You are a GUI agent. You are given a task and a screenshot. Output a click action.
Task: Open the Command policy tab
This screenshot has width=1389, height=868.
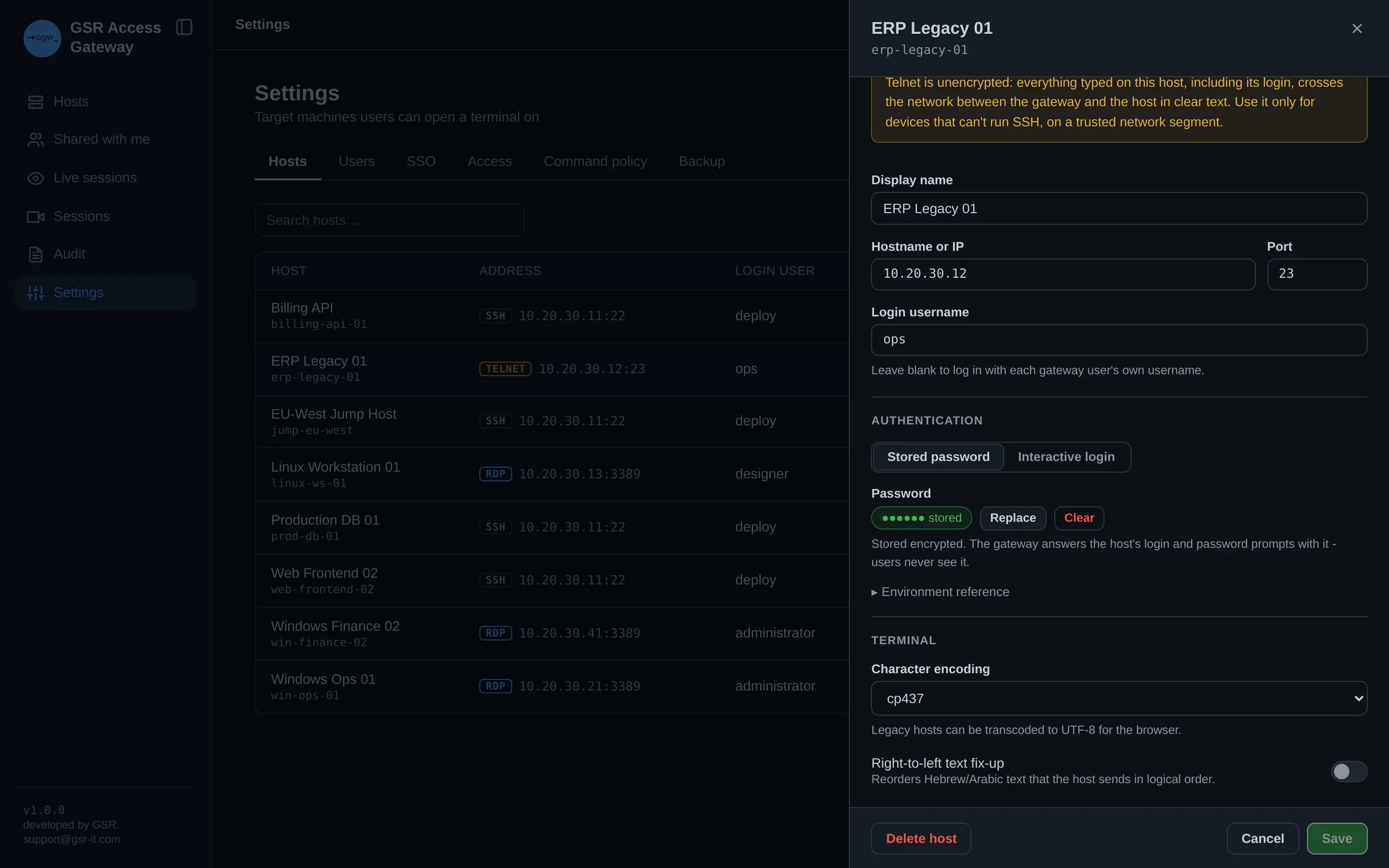(595, 161)
